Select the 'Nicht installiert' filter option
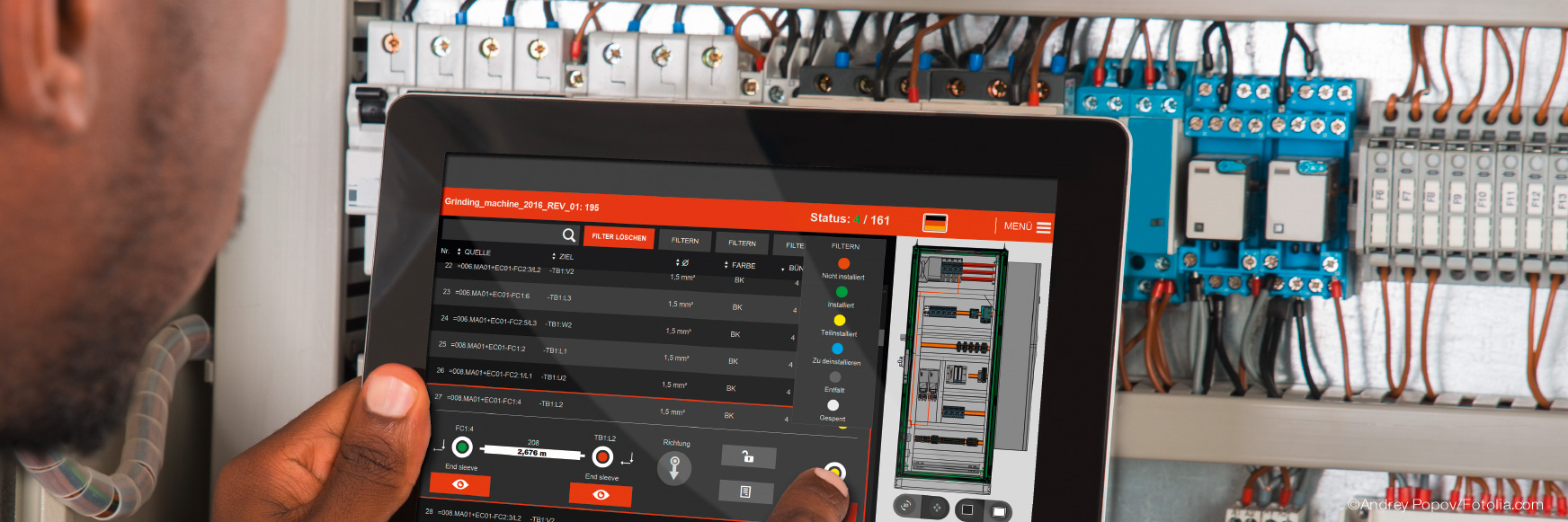The image size is (1568, 522). [843, 270]
